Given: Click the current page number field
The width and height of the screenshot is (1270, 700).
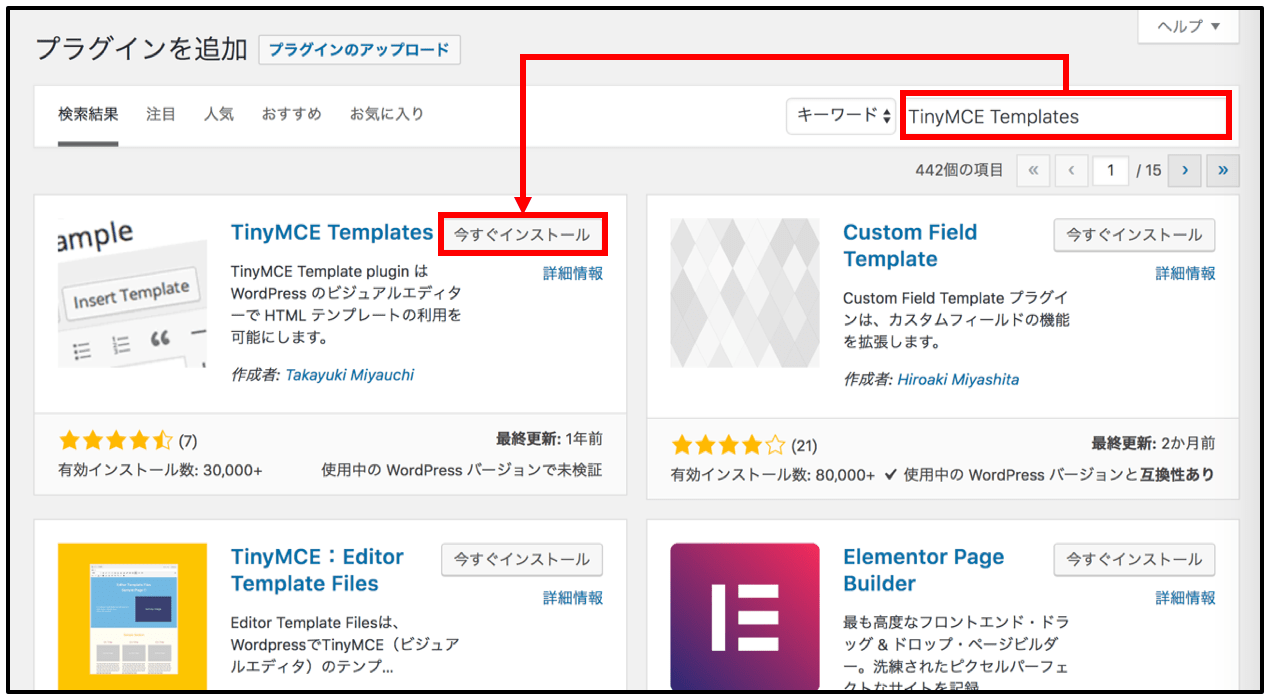Looking at the screenshot, I should click(x=1110, y=170).
